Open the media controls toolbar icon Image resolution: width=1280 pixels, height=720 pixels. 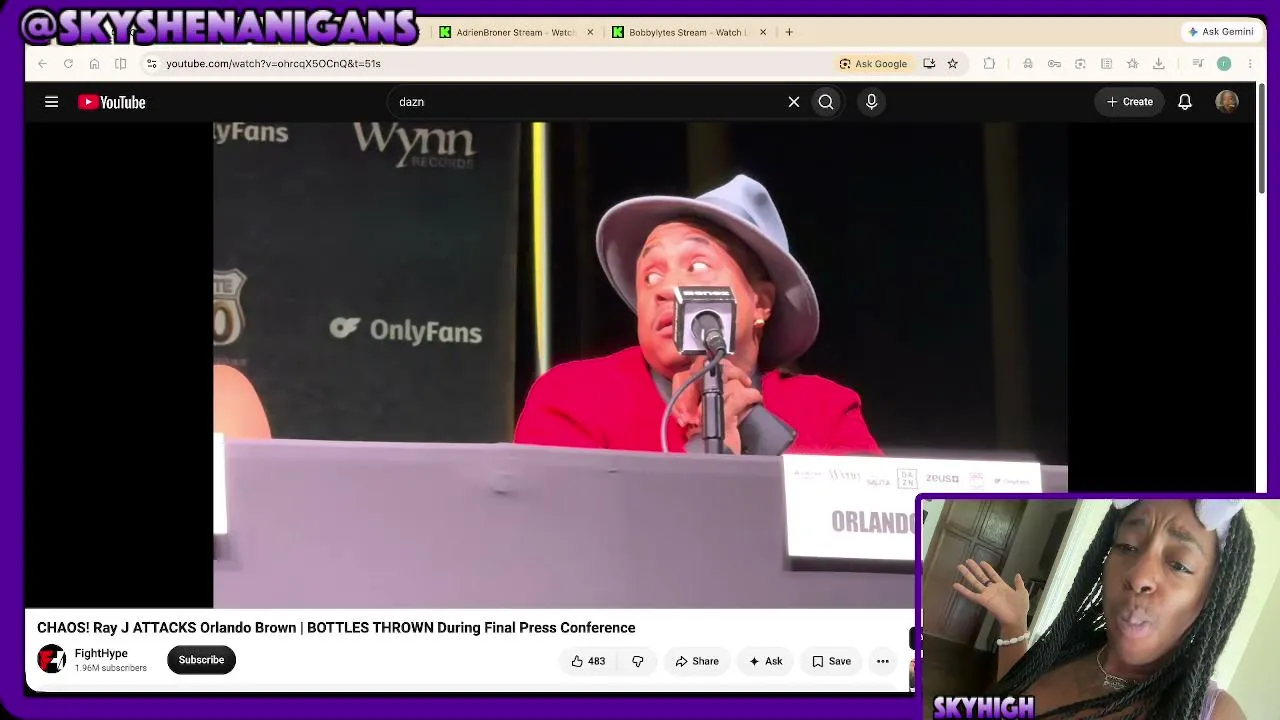click(x=1197, y=64)
